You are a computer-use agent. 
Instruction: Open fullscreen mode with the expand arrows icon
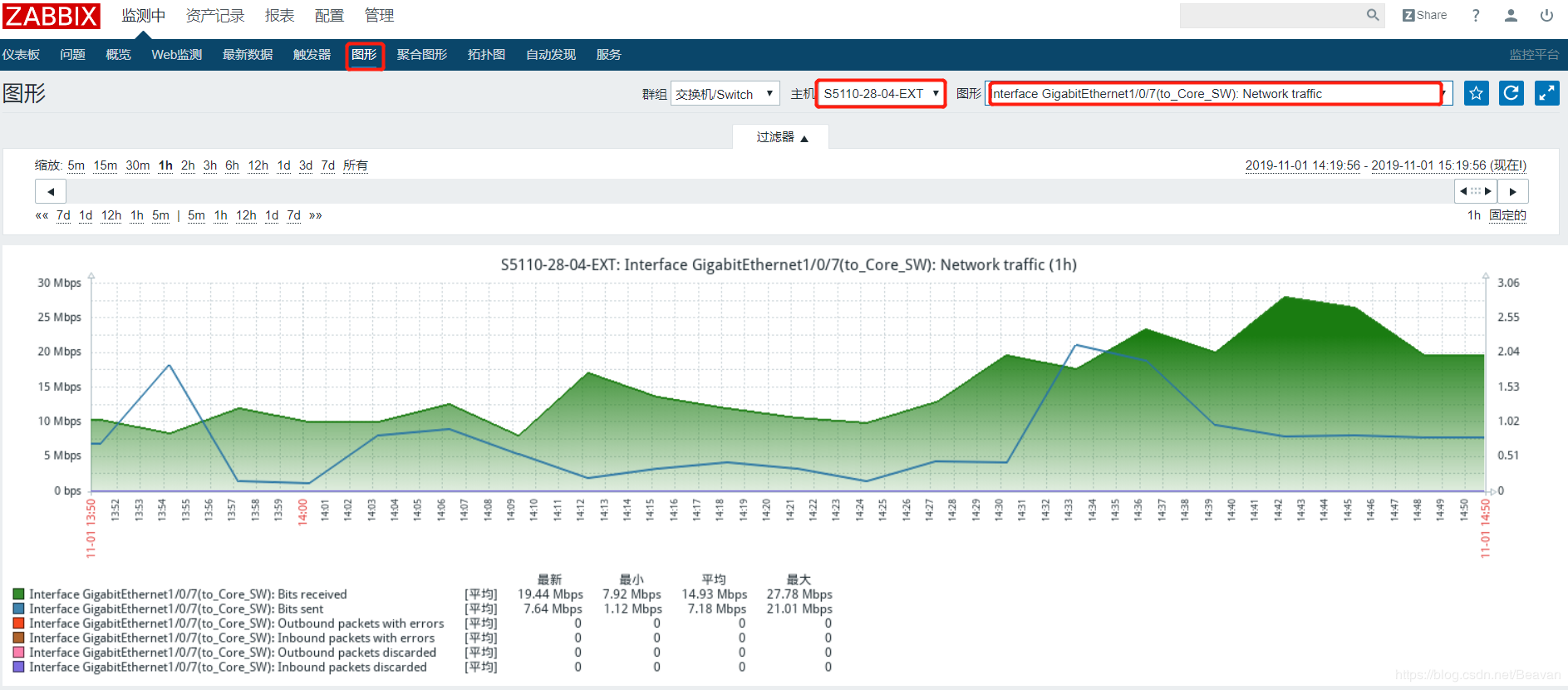pos(1546,93)
